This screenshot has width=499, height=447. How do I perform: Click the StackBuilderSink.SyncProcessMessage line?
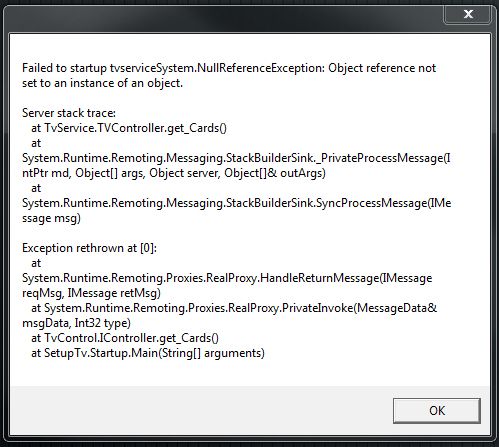(x=237, y=203)
